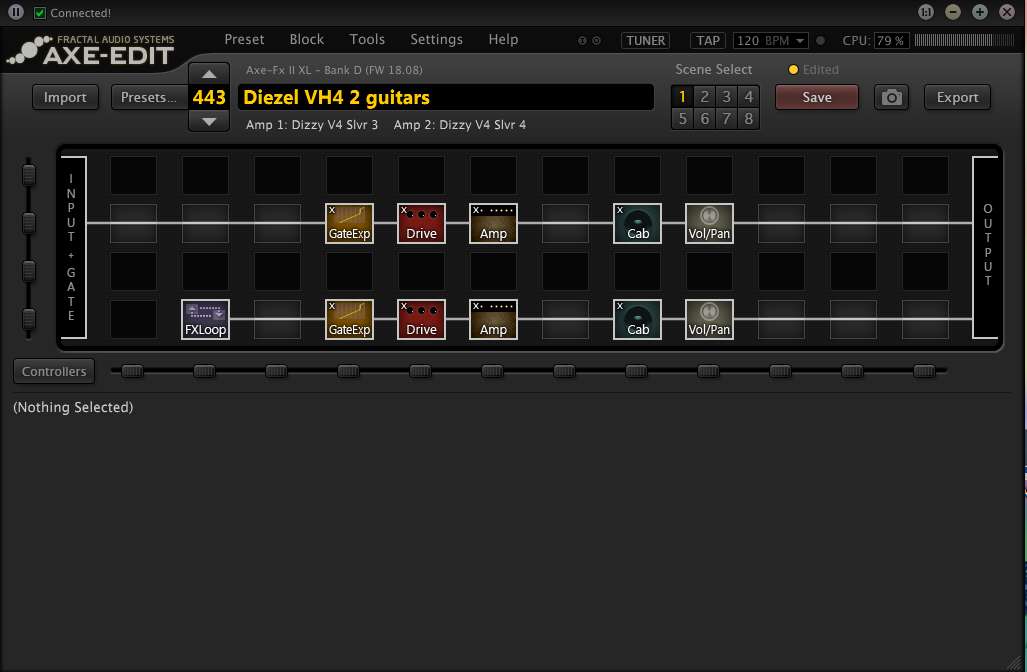Click the camera snapshot icon
This screenshot has width=1027, height=672.
click(891, 97)
